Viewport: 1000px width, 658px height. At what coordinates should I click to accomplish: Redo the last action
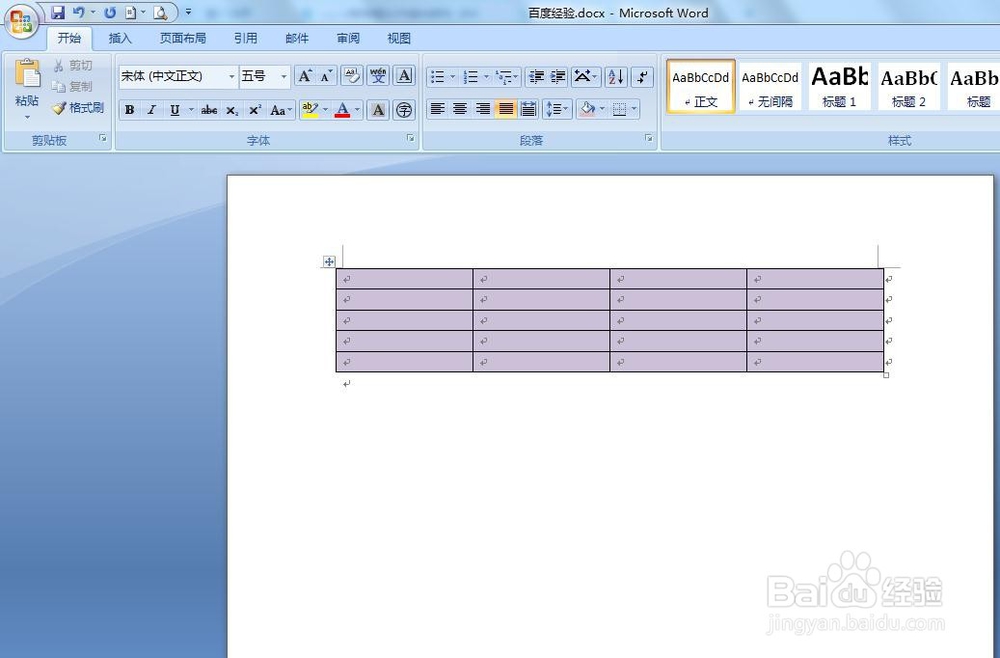(x=110, y=12)
